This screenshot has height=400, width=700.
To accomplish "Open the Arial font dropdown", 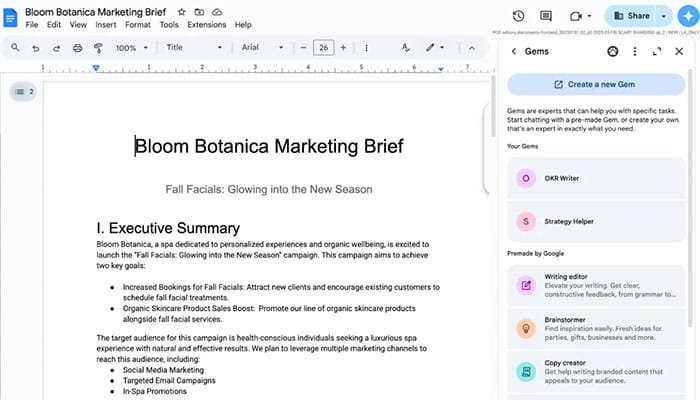I will click(x=264, y=47).
